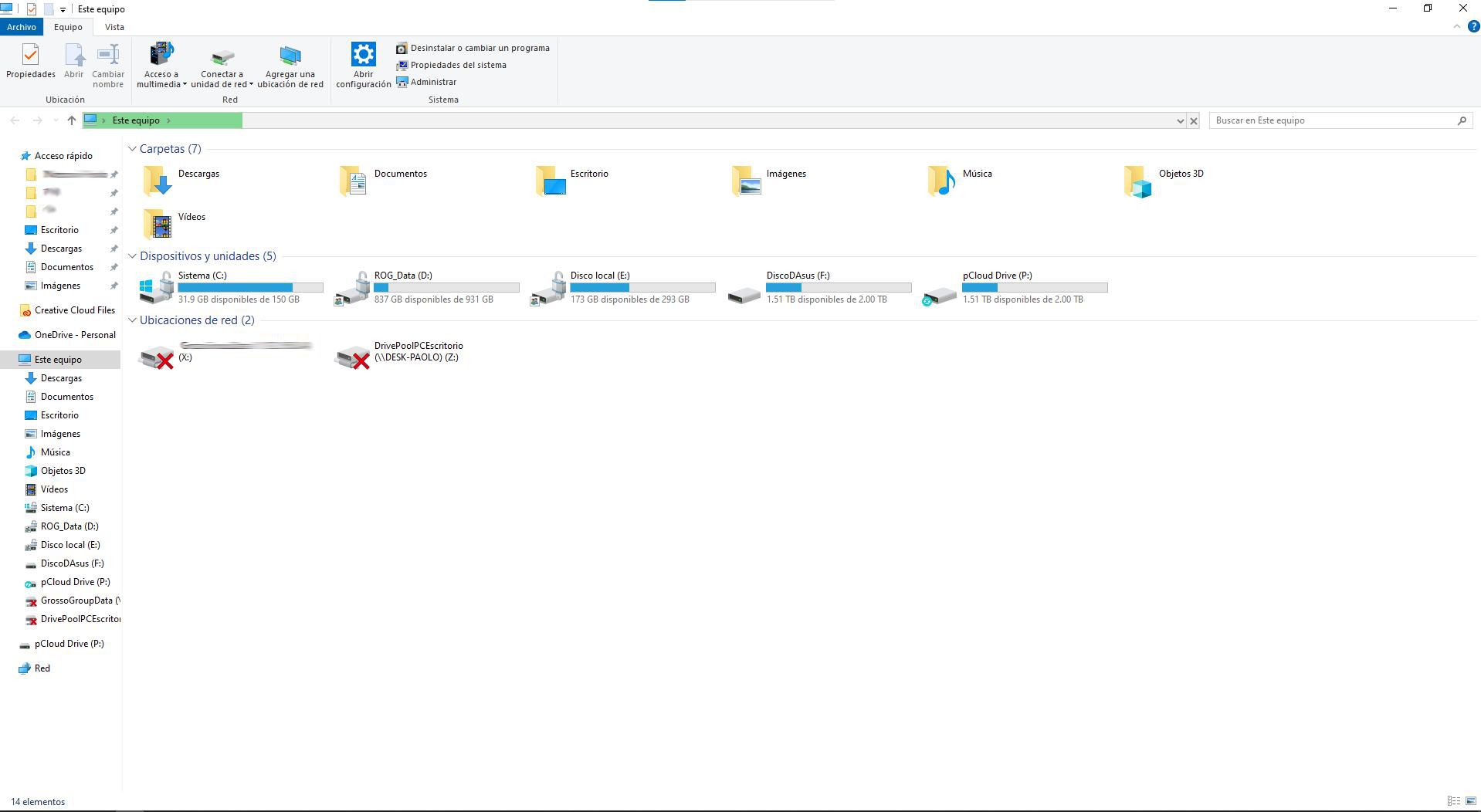Open Abrir configuración gear icon
1481x812 pixels.
pos(363,56)
